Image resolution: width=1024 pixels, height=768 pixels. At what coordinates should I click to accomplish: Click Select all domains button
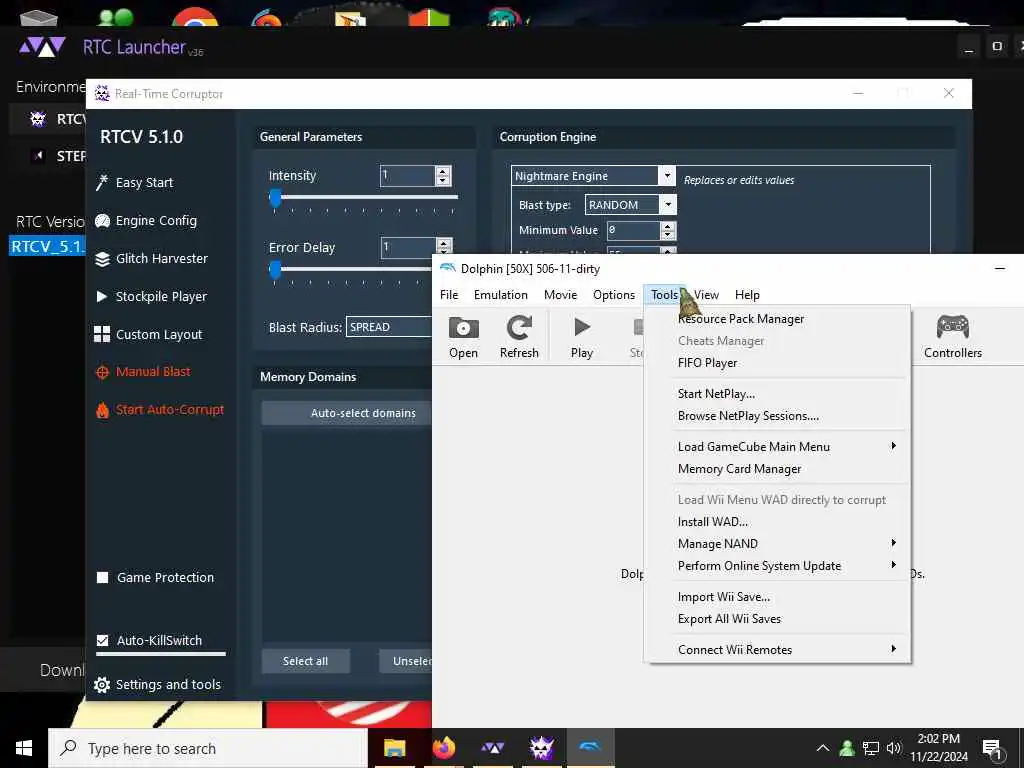(x=306, y=661)
